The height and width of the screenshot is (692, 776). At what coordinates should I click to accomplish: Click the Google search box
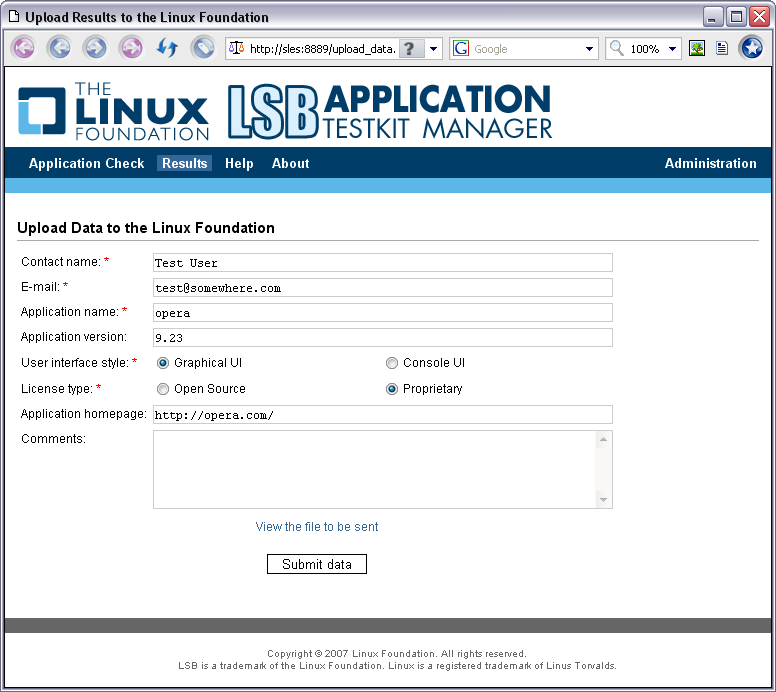[526, 49]
